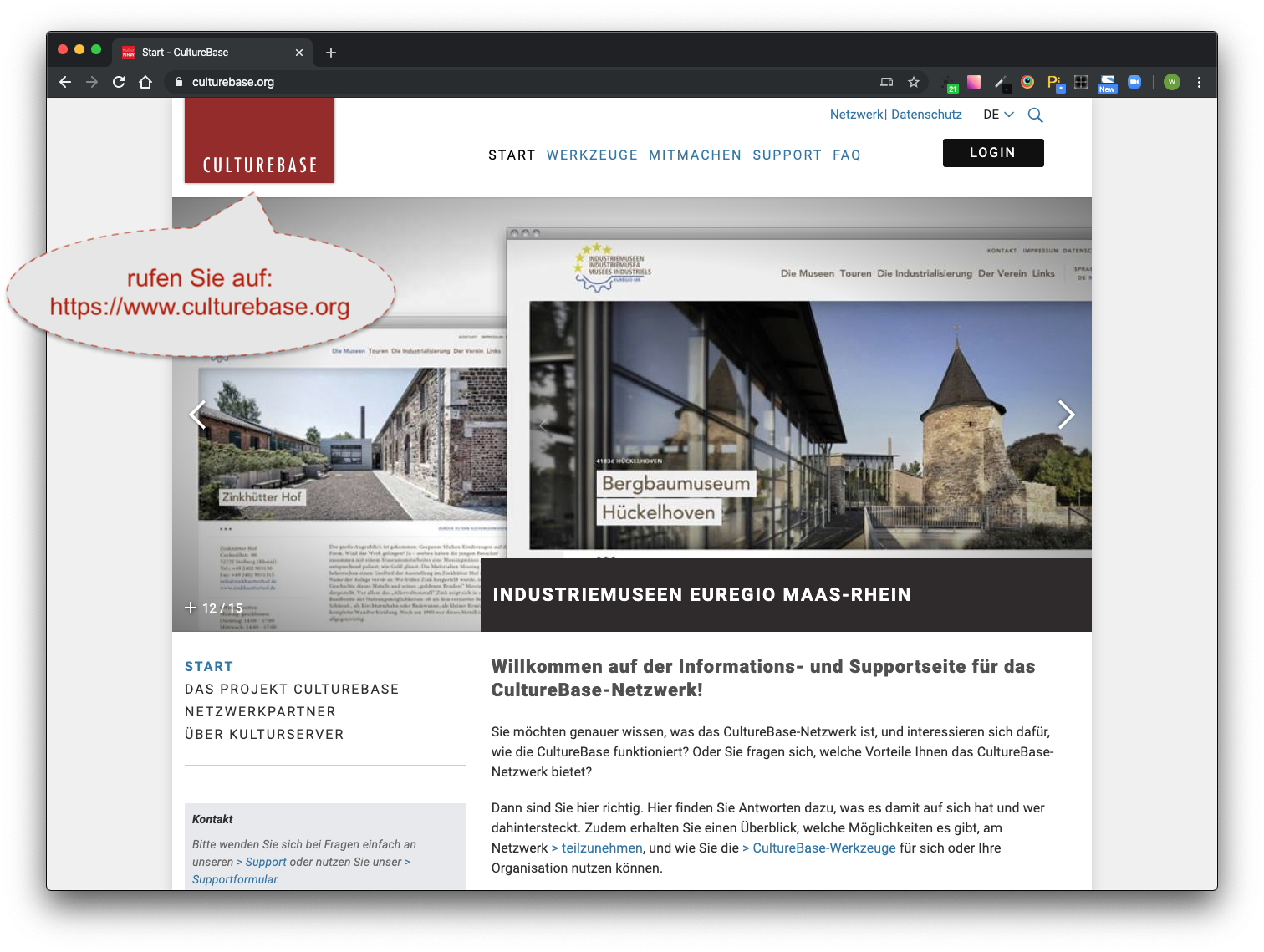Follow the teilzunehmen link
1264x952 pixels.
click(597, 848)
